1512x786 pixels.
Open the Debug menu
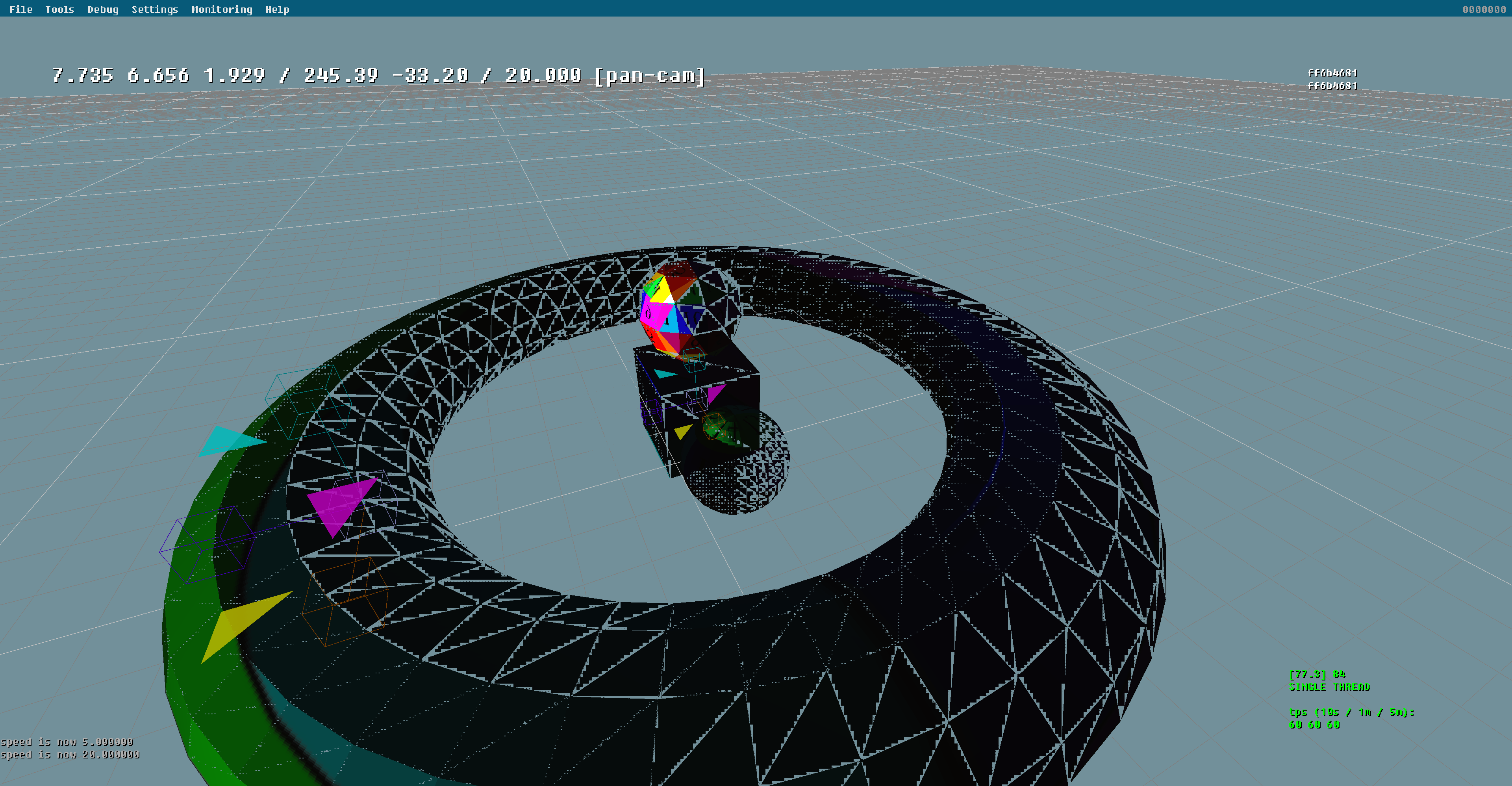[103, 9]
